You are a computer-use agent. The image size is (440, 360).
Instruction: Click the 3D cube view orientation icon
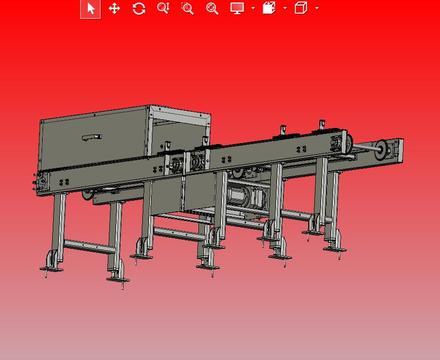[x=301, y=8]
